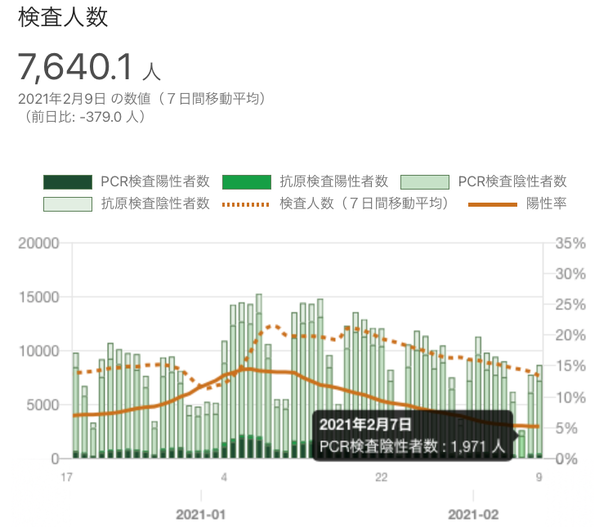Click the 0% right axis label
The image size is (599, 527).
[566, 459]
